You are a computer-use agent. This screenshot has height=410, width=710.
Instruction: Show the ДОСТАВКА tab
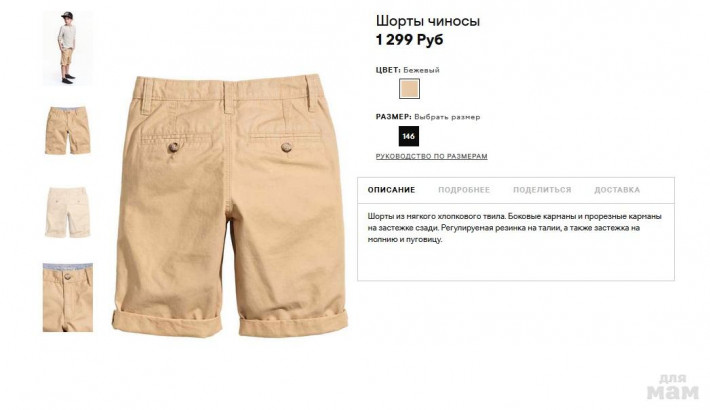click(x=617, y=190)
